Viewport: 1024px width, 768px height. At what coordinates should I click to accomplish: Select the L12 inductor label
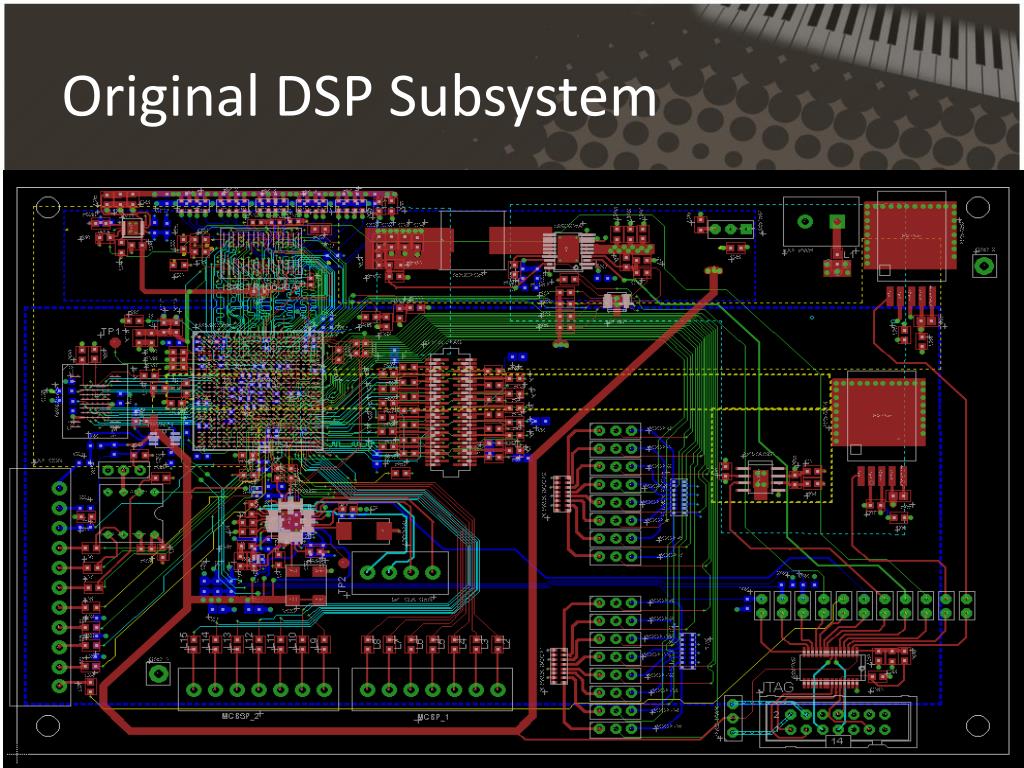pos(249,641)
